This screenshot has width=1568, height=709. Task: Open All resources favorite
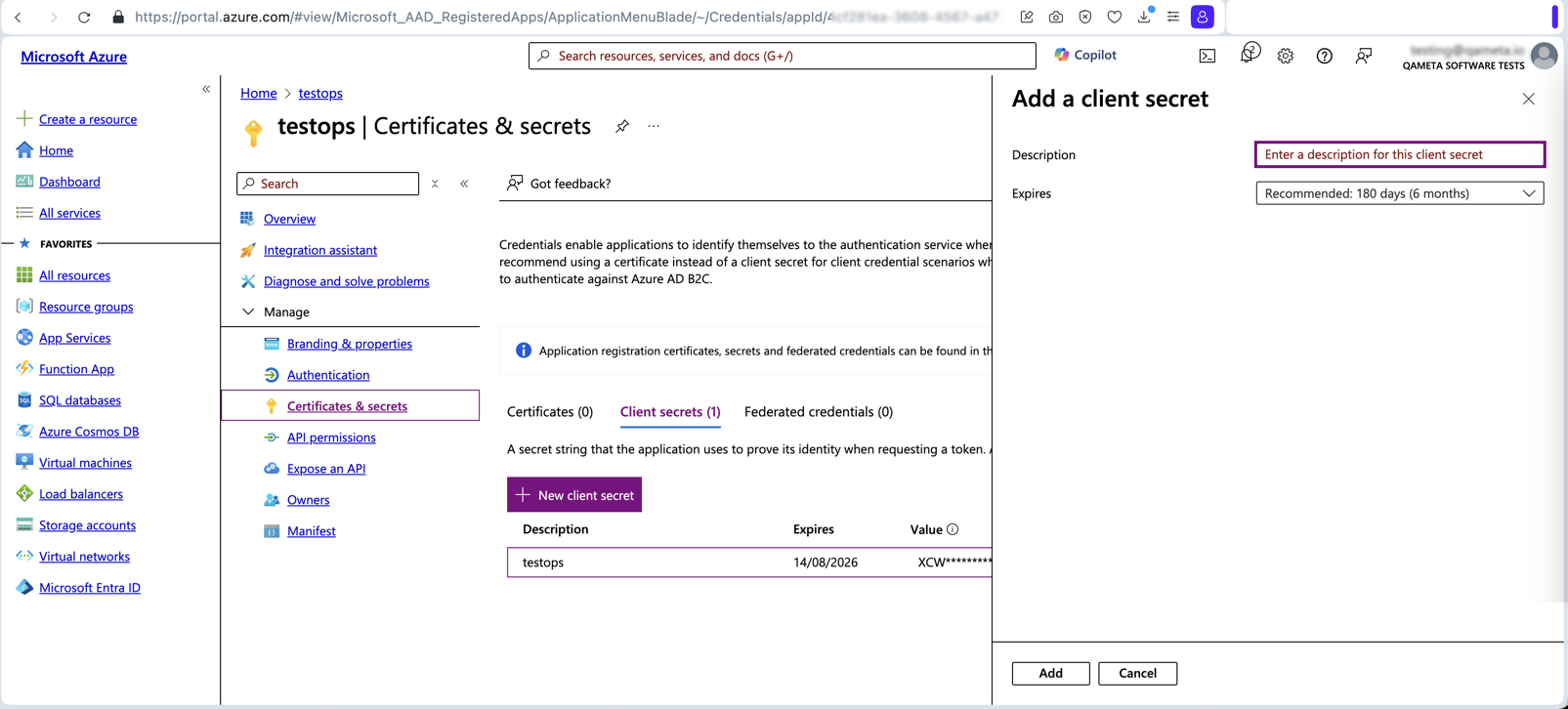(x=74, y=275)
